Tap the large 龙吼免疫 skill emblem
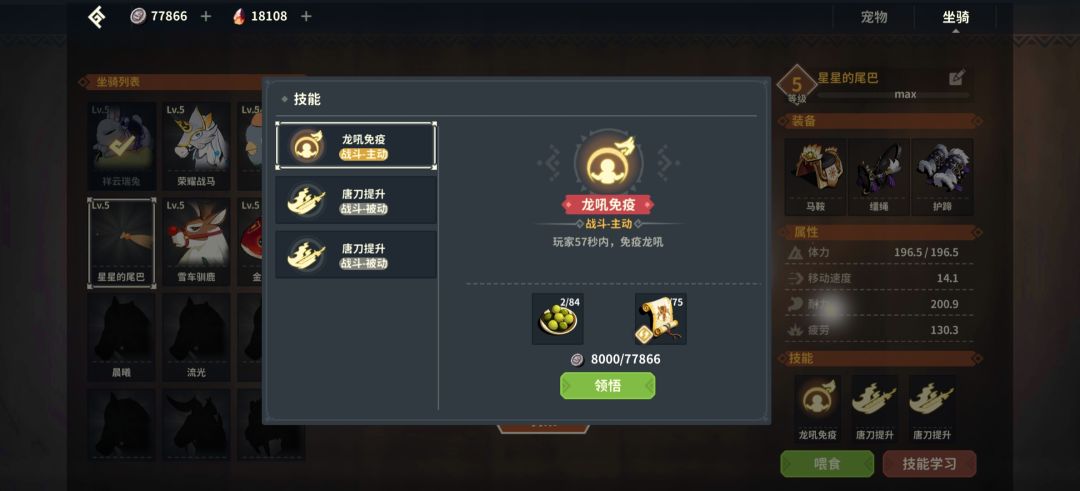 tap(608, 163)
